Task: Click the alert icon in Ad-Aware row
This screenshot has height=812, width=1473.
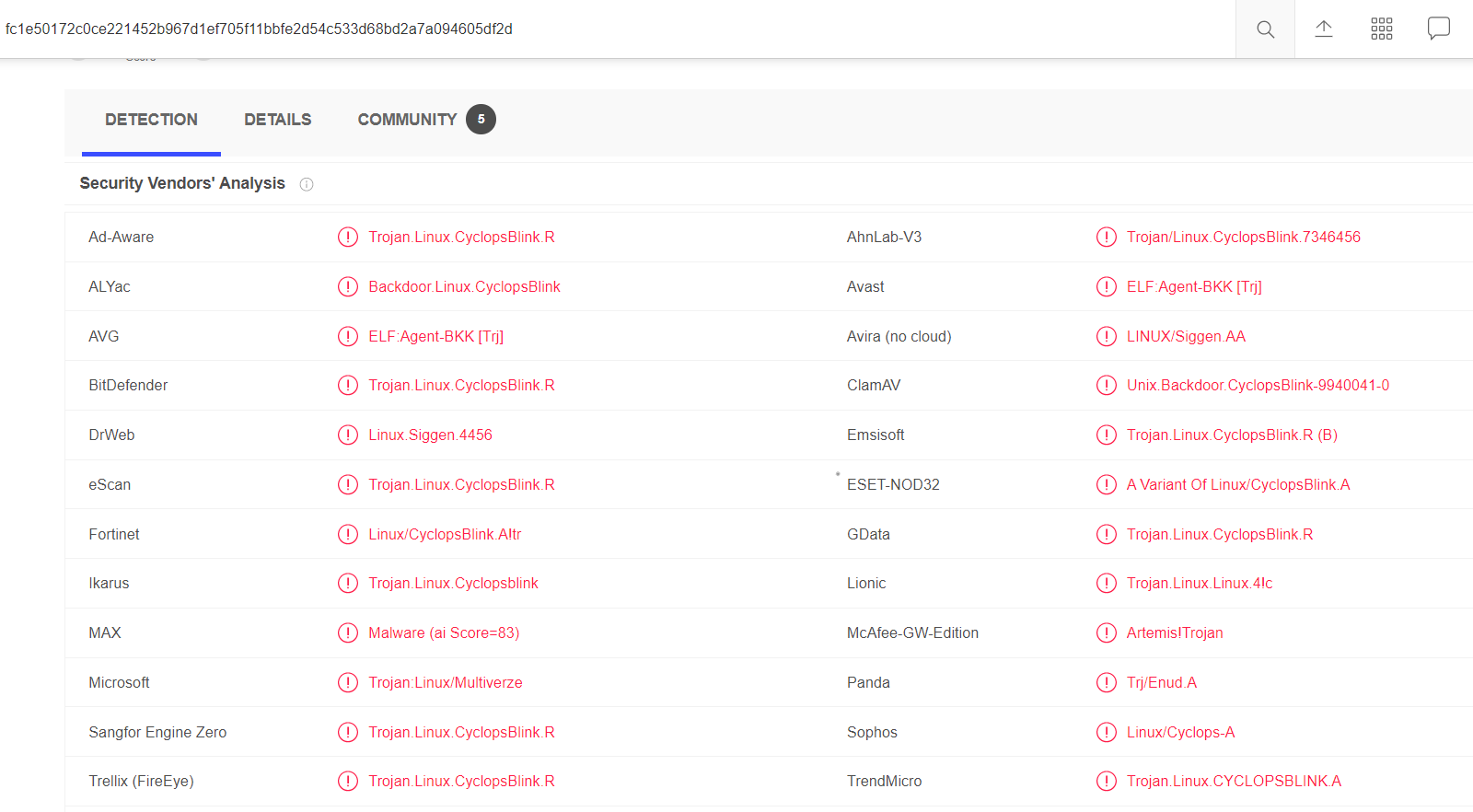Action: 348,238
